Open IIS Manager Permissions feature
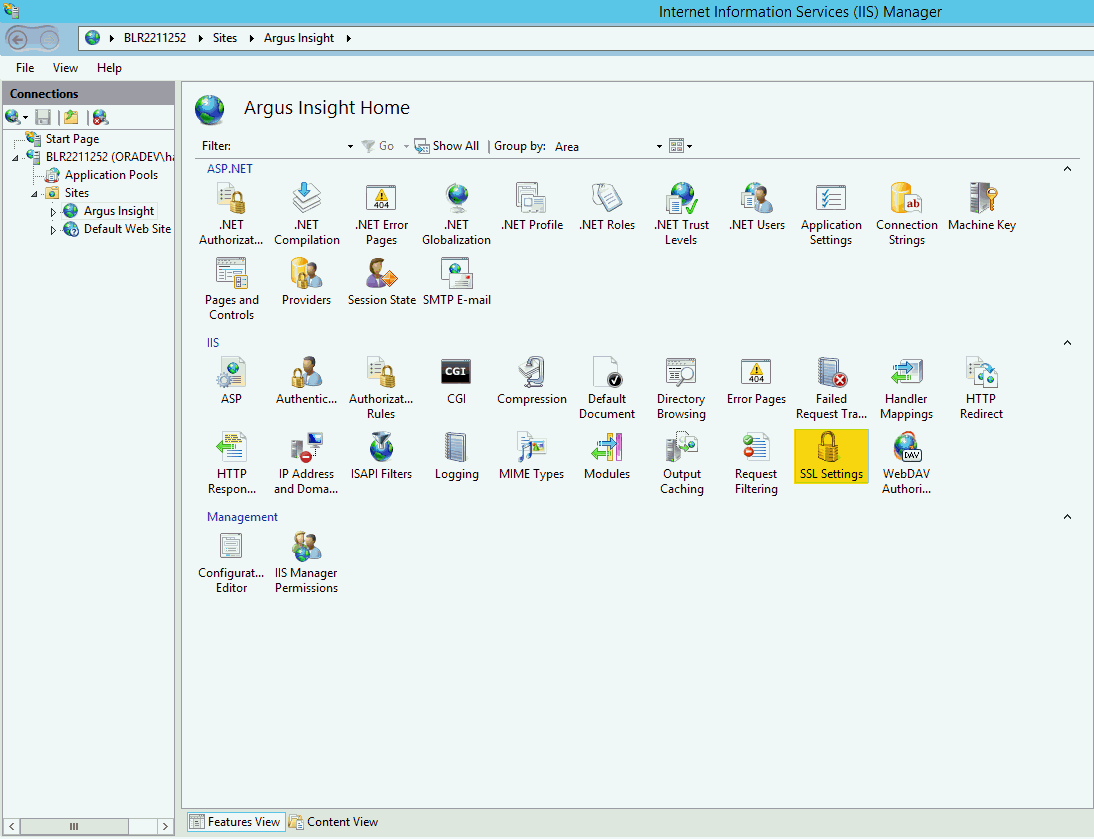Screen dimensions: 1094x839 pyautogui.click(x=306, y=562)
